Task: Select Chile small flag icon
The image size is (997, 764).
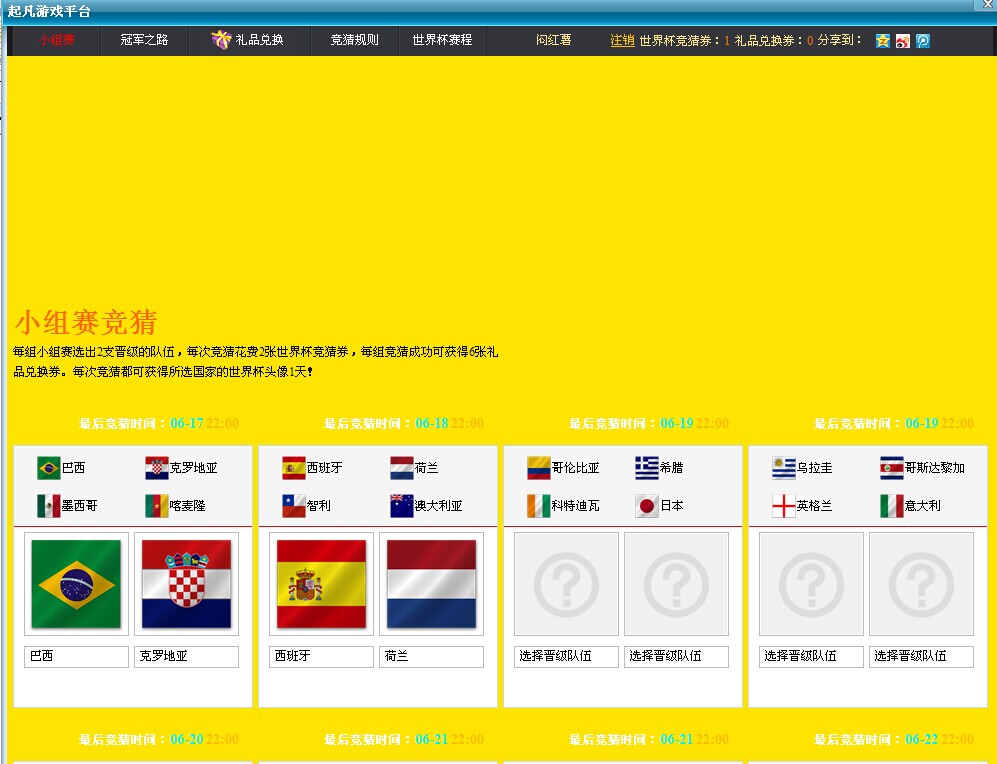Action: coord(294,506)
